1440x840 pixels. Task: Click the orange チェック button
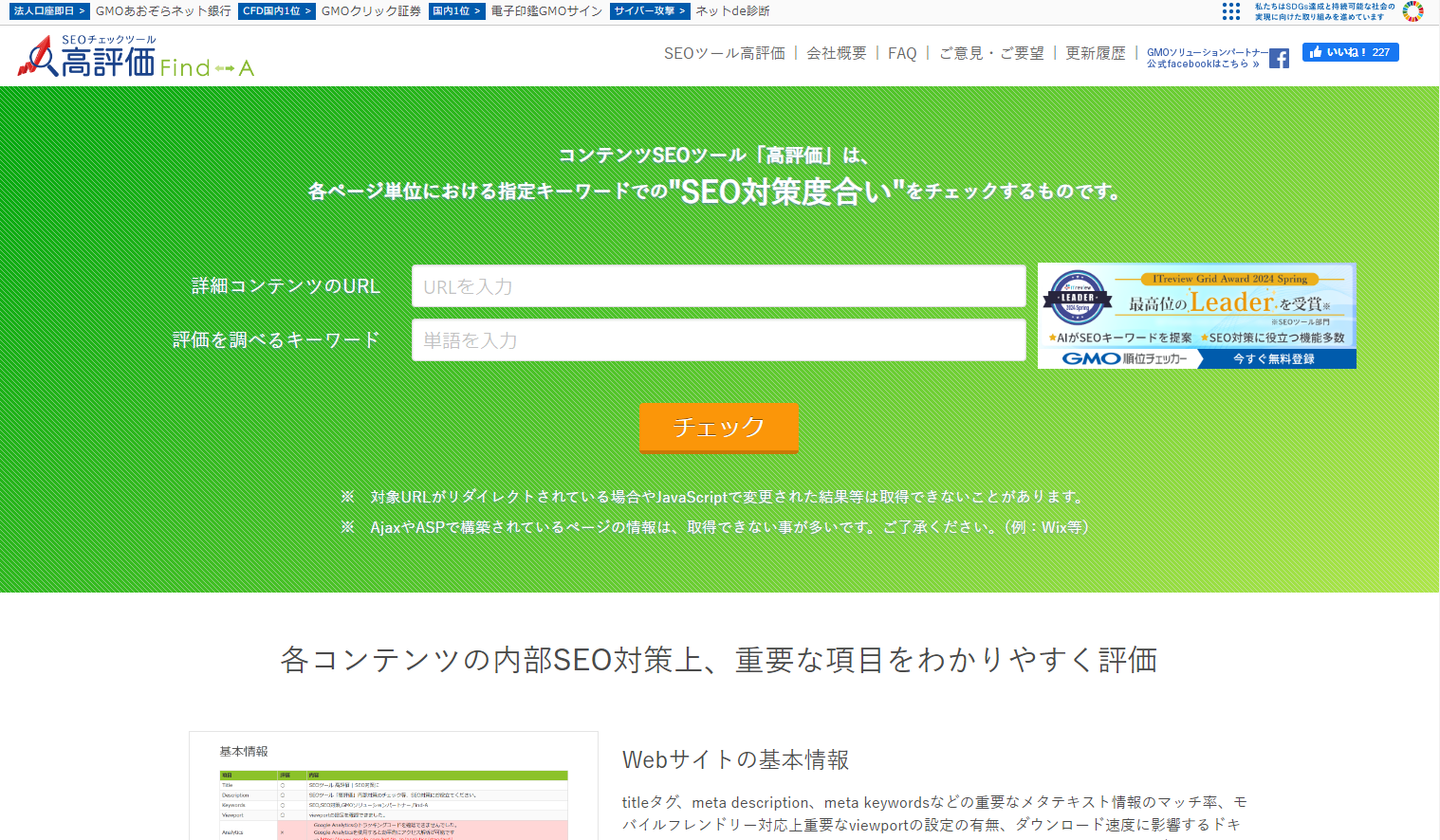pos(718,428)
